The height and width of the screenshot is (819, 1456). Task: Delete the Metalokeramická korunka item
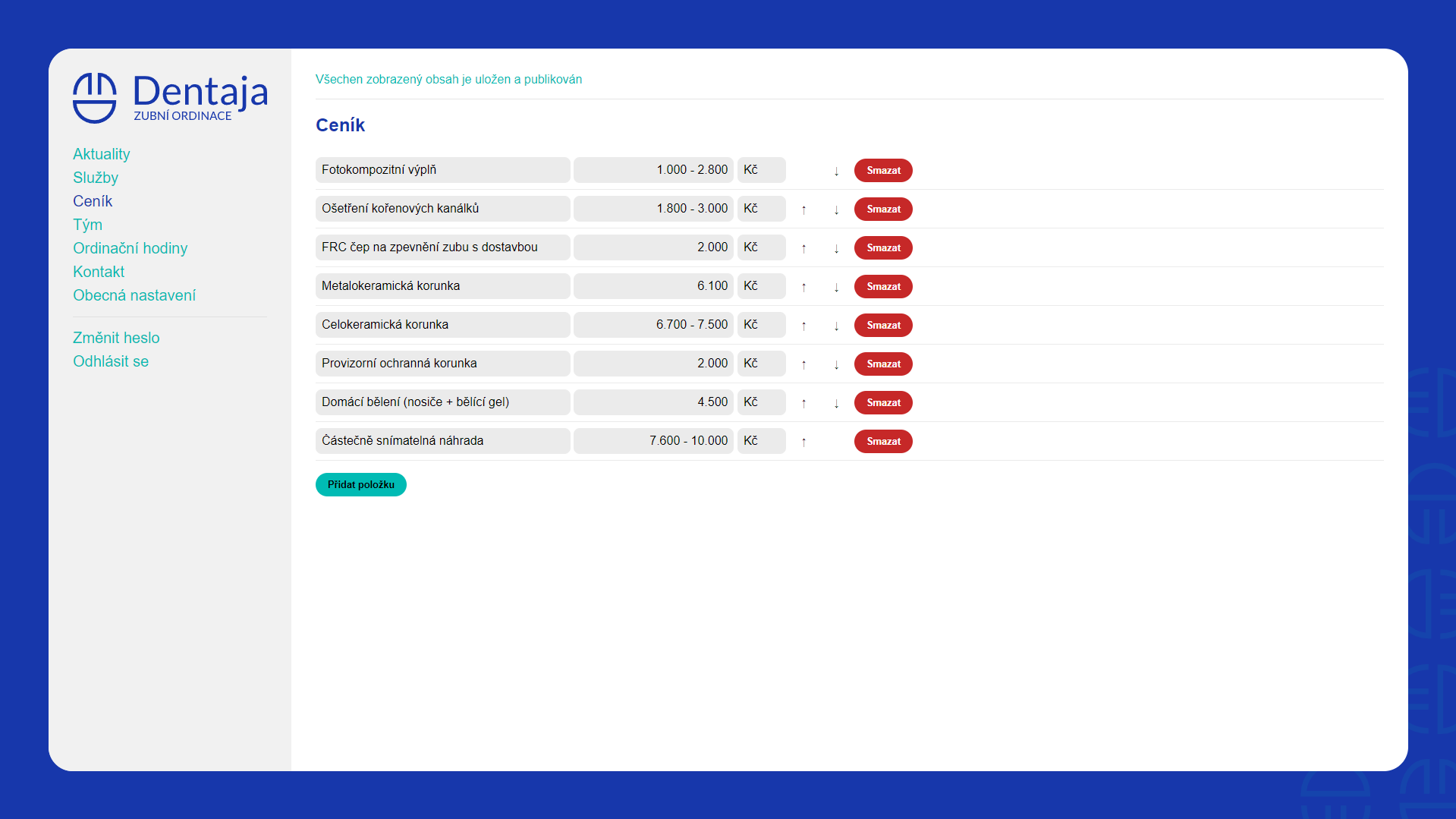click(x=883, y=286)
